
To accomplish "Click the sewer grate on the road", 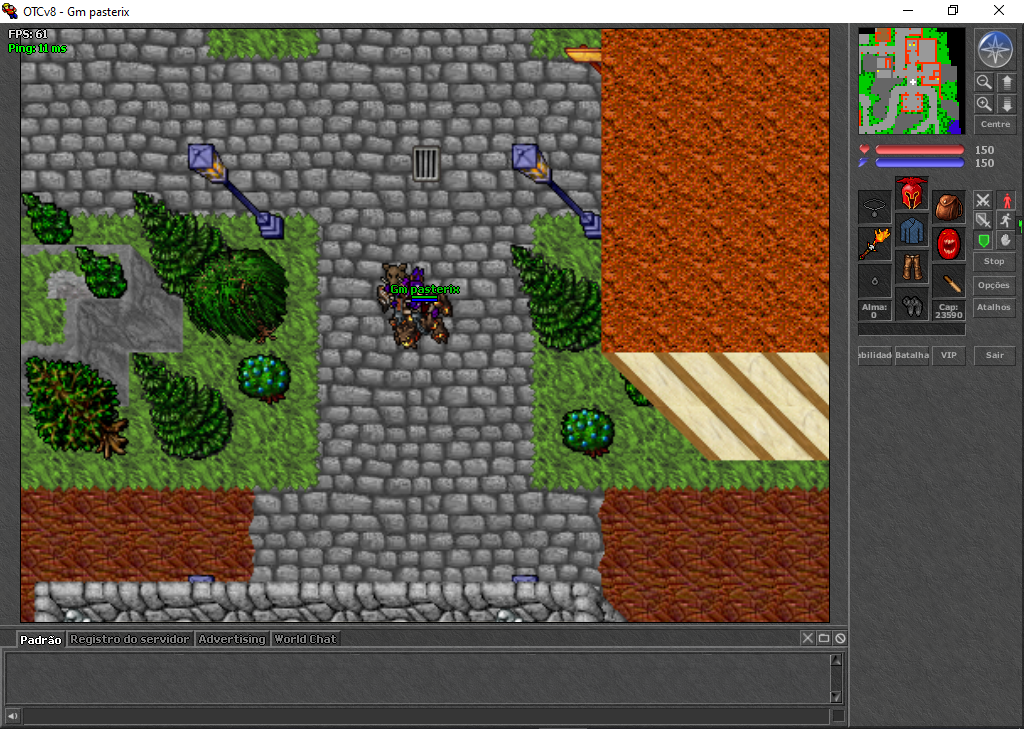I will (426, 163).
